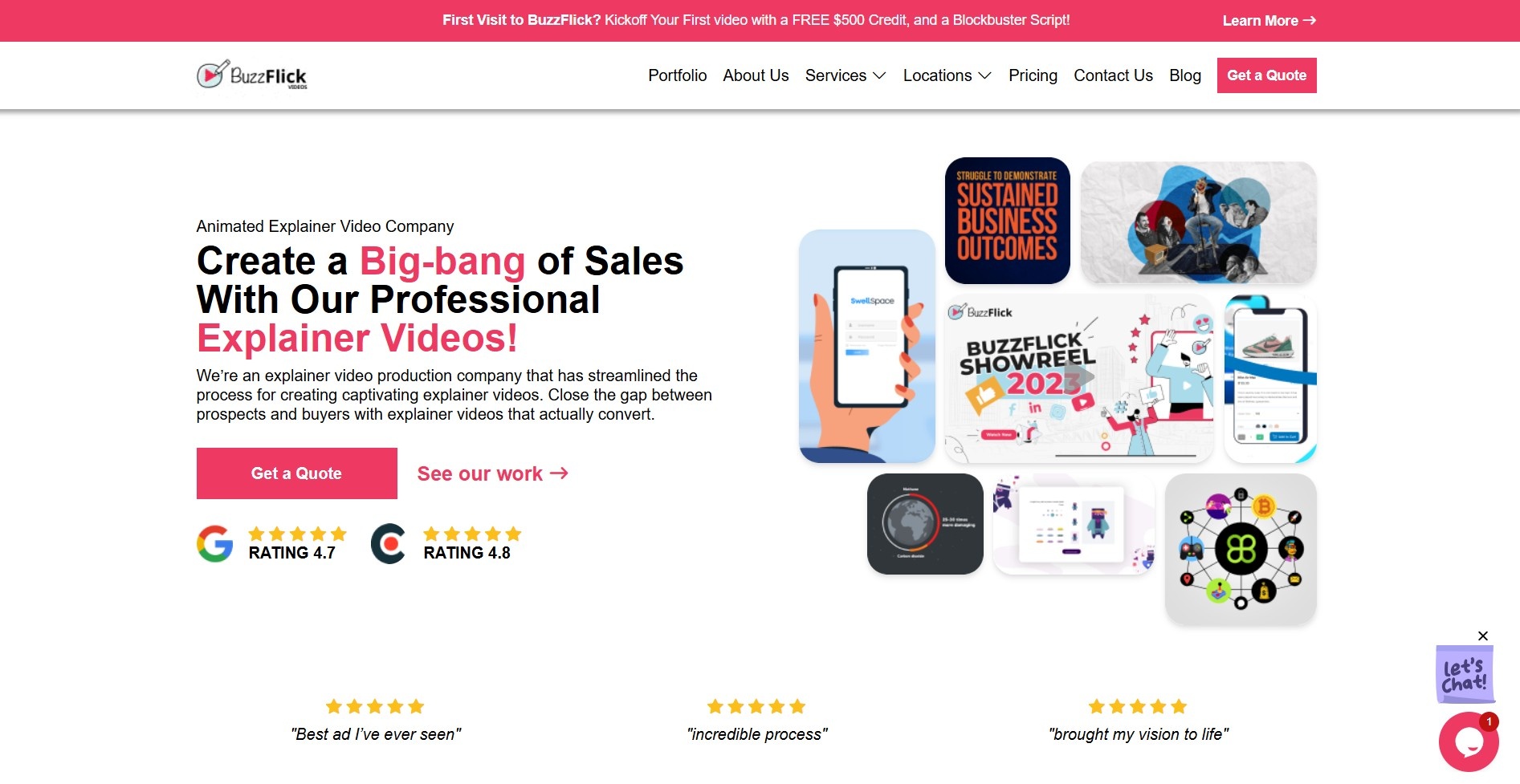Click the header Get a Quote button

click(1267, 75)
